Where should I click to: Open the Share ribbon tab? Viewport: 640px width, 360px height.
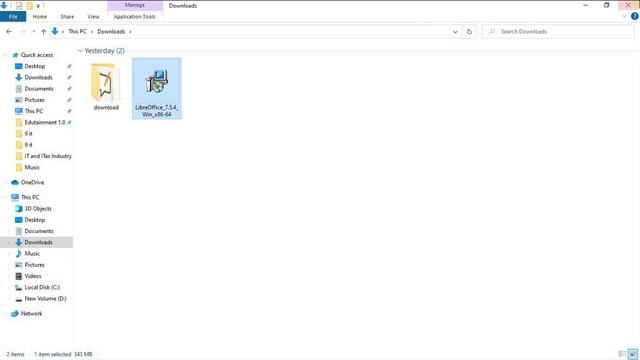[67, 17]
